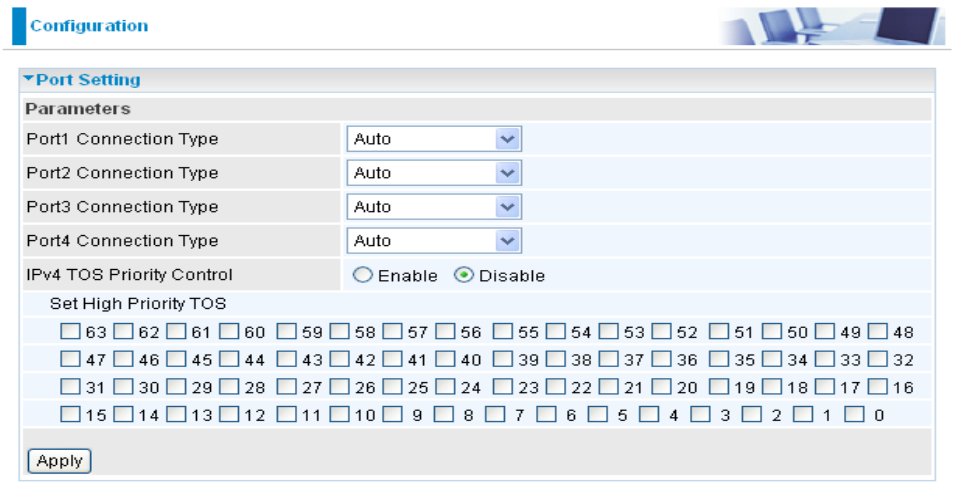Screen dimensions: 955x498
Task: Check the TOS 39 checkbox
Action: 502,359
